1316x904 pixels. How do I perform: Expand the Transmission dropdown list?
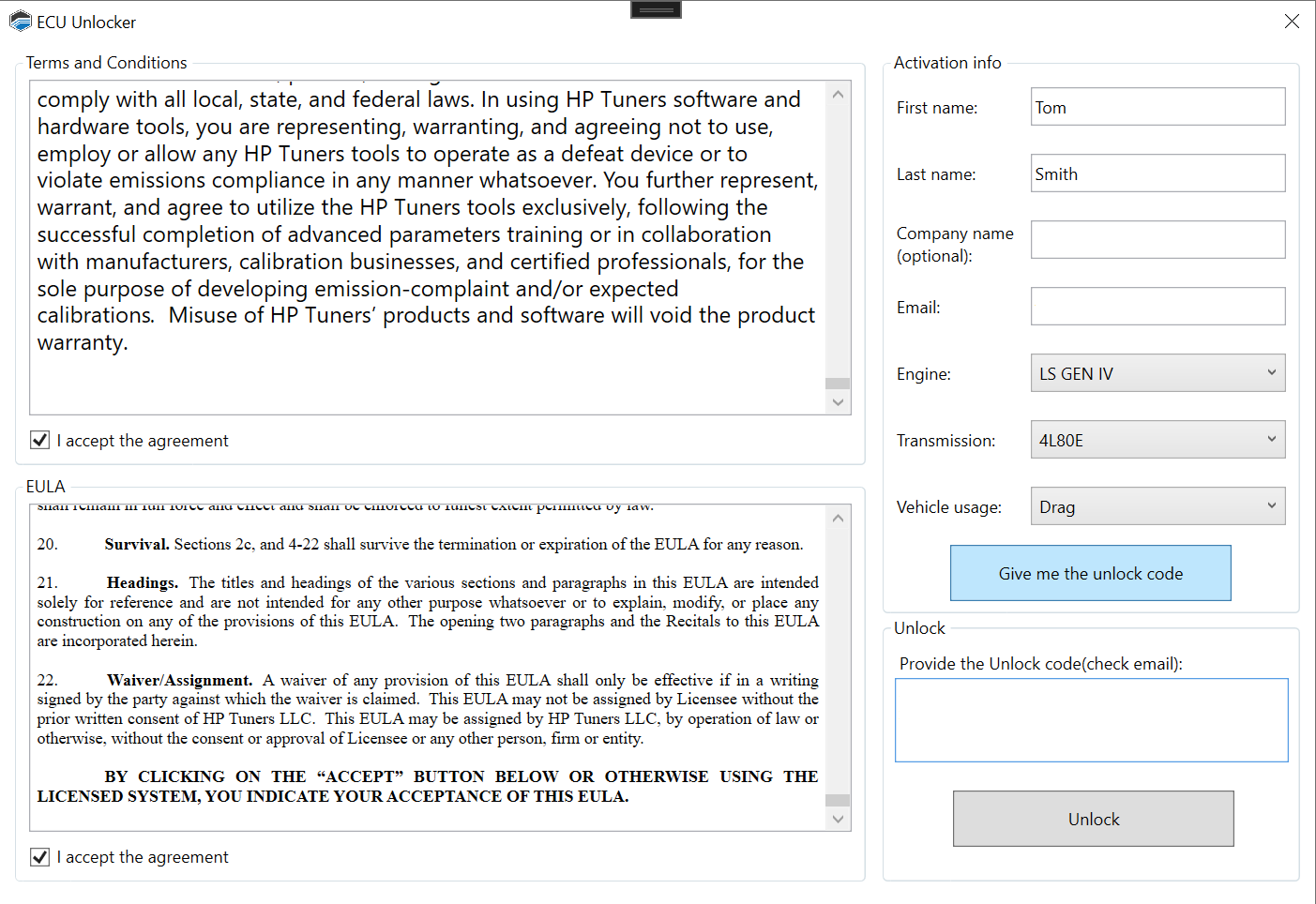[1157, 440]
